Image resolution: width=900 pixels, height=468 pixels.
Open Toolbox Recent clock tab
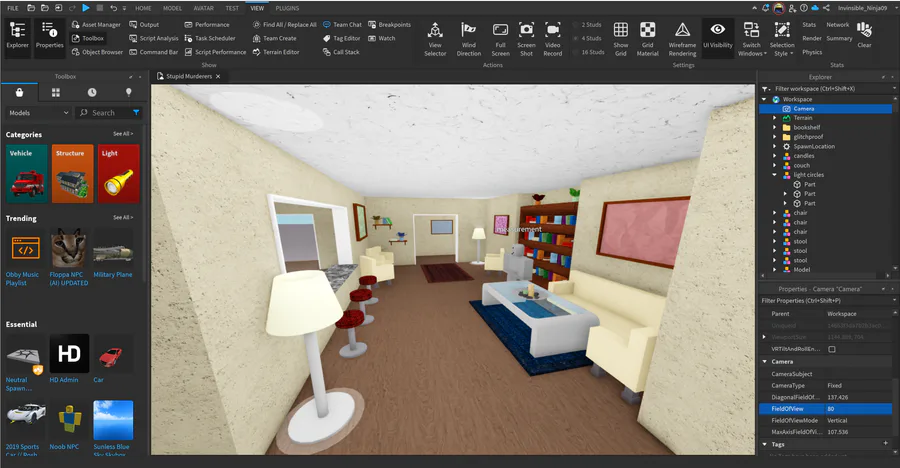coord(92,92)
